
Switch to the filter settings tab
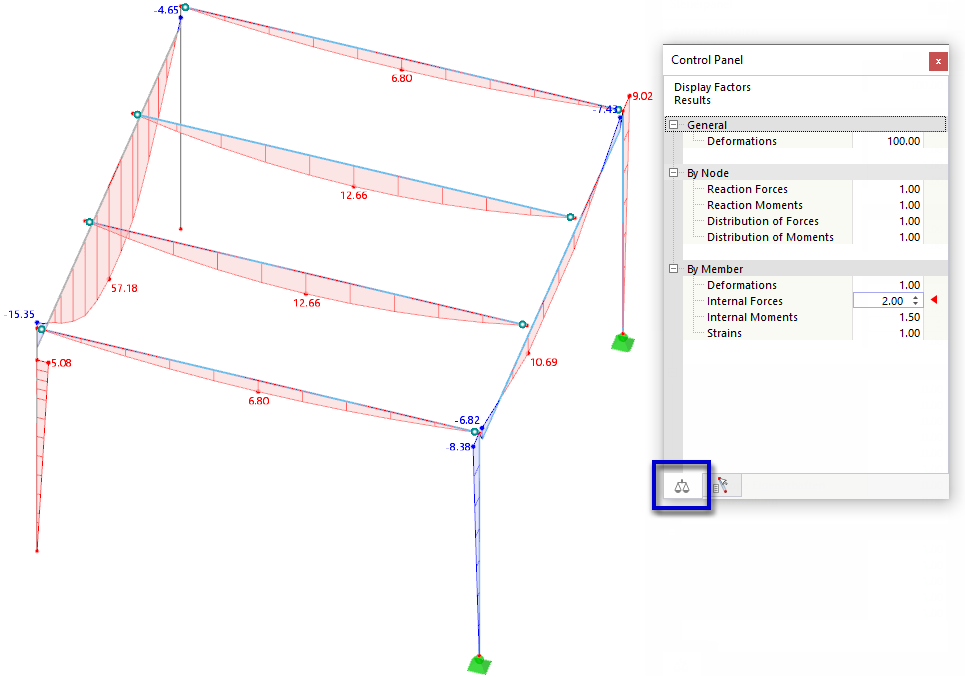[x=723, y=485]
